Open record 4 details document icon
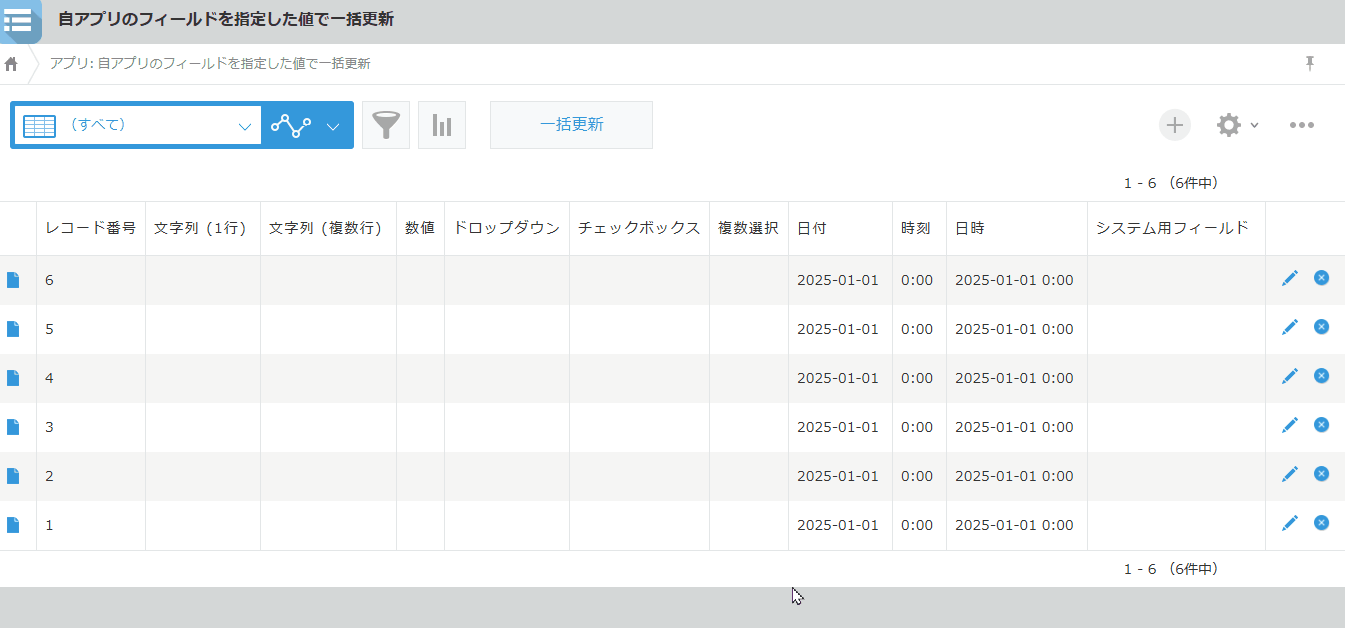1345x628 pixels. [13, 378]
